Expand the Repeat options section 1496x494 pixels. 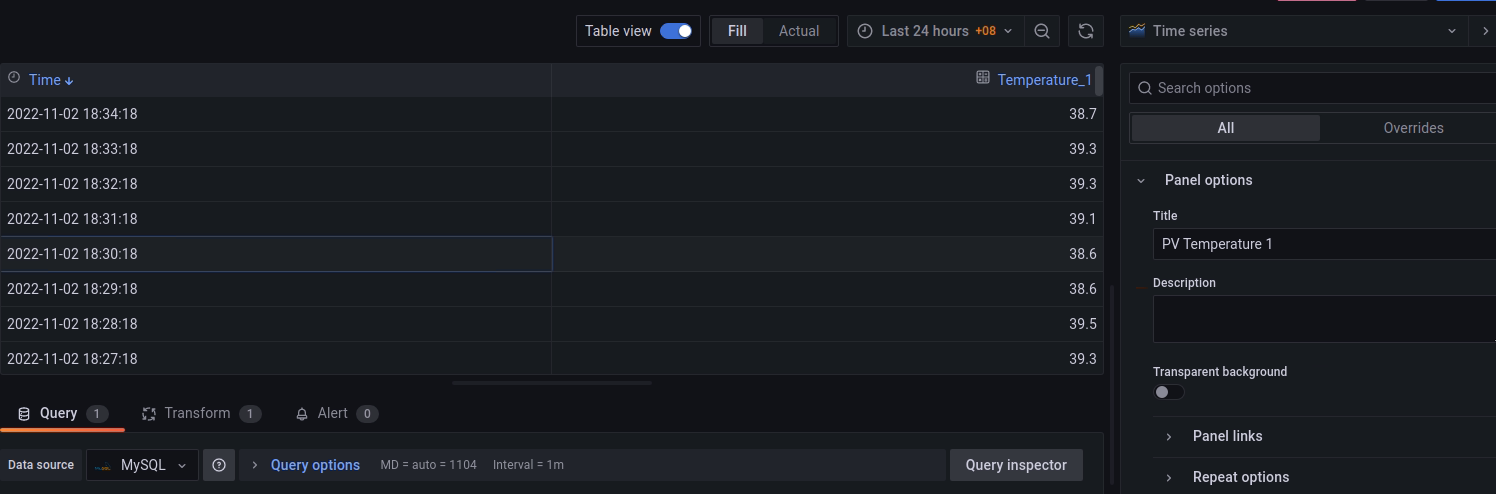[x=1241, y=477]
